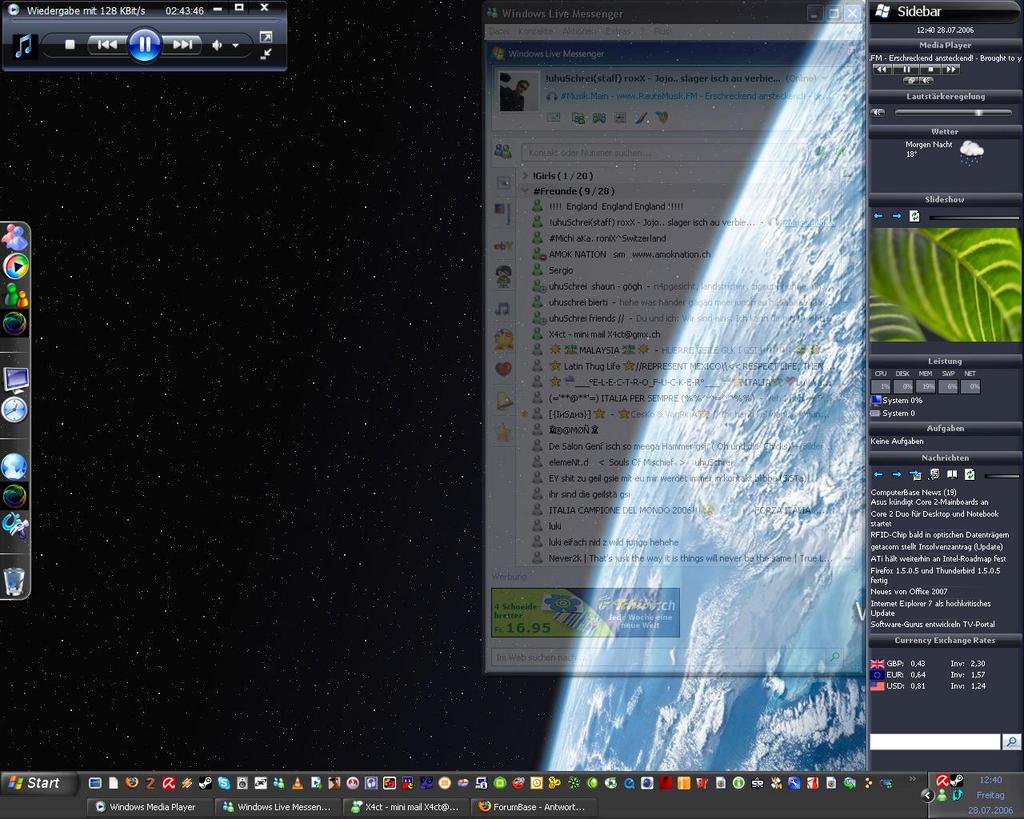Collapse the Aufgaben panel header
The image size is (1024, 819).
point(945,428)
